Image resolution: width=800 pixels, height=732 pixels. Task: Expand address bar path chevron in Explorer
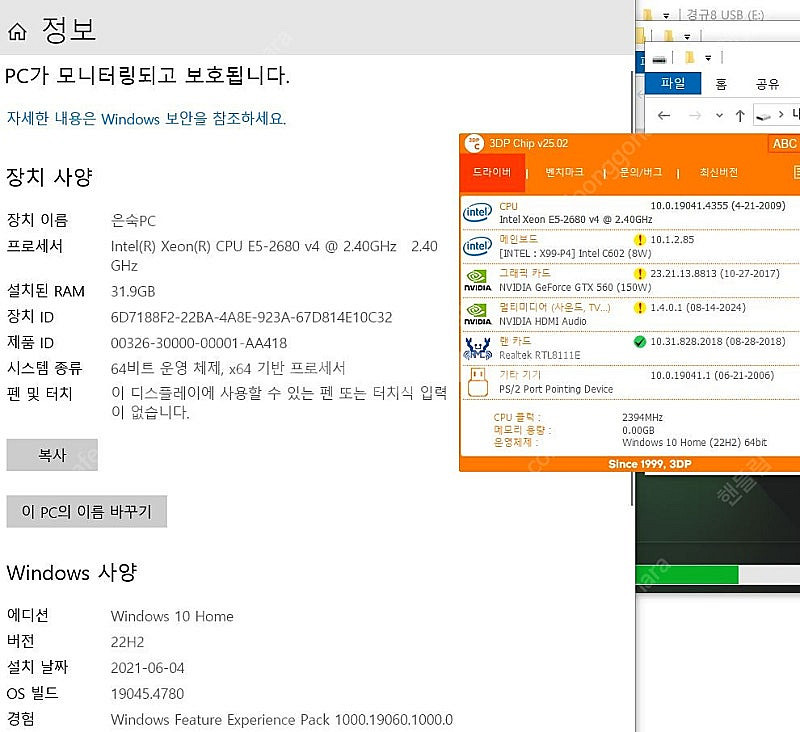point(781,115)
